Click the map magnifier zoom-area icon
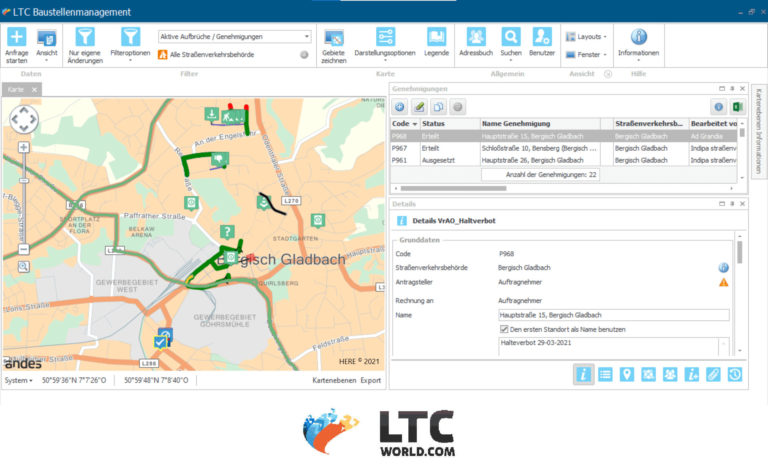The image size is (768, 472). (24, 267)
